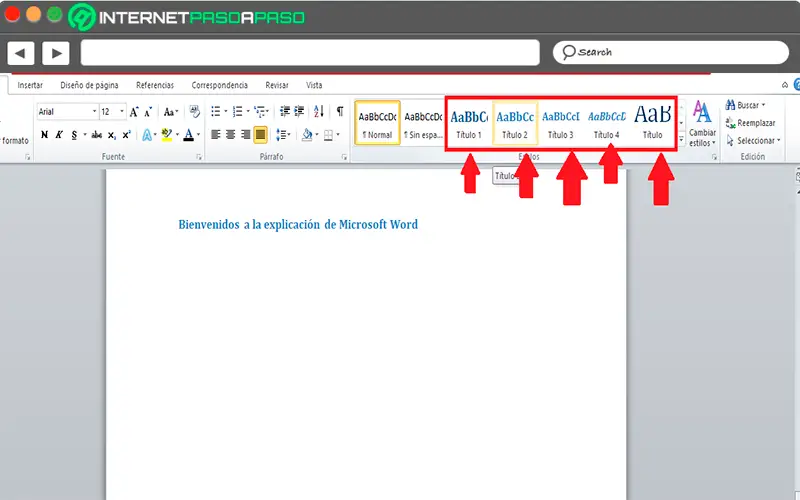Open the Word help question mark
The height and width of the screenshot is (500, 800).
[x=796, y=85]
